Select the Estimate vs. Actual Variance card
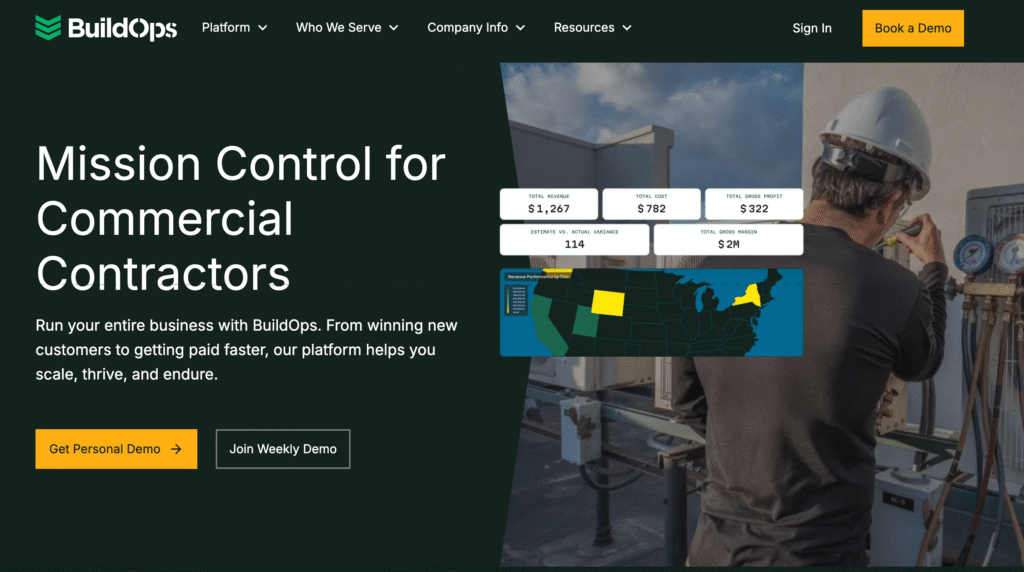Screen dimensions: 1024x572 [574, 239]
